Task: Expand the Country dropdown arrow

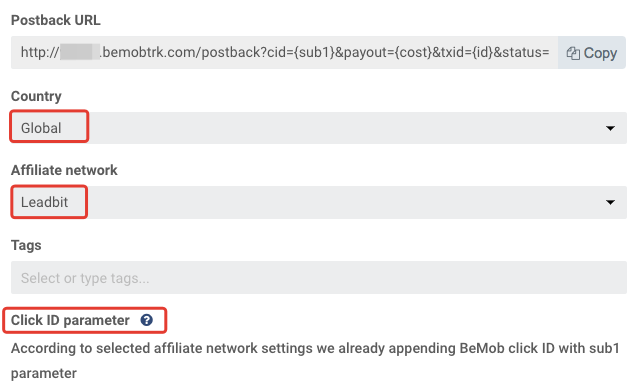Action: [x=610, y=128]
